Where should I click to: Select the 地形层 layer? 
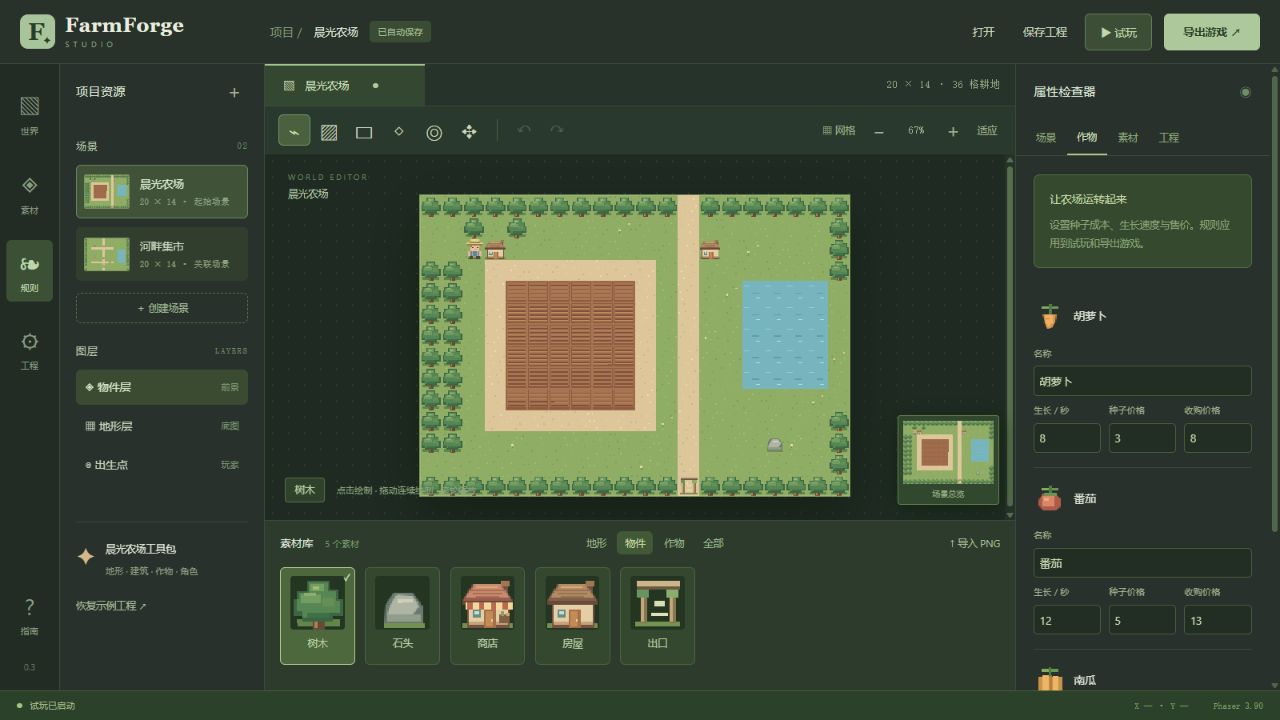162,426
